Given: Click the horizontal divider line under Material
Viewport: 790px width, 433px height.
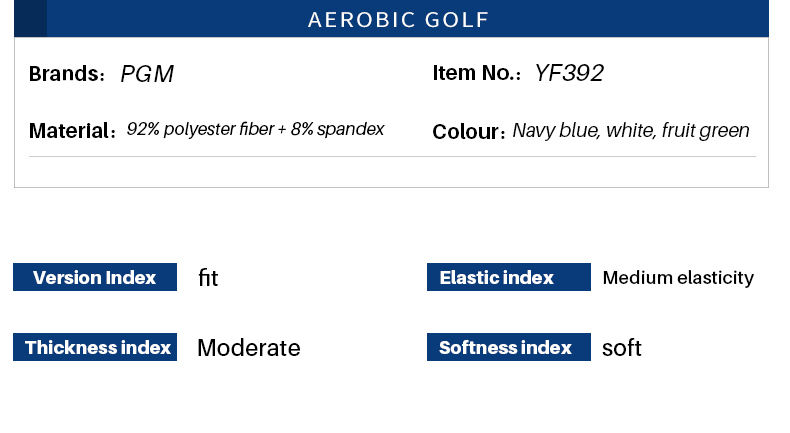Looking at the screenshot, I should [392, 156].
